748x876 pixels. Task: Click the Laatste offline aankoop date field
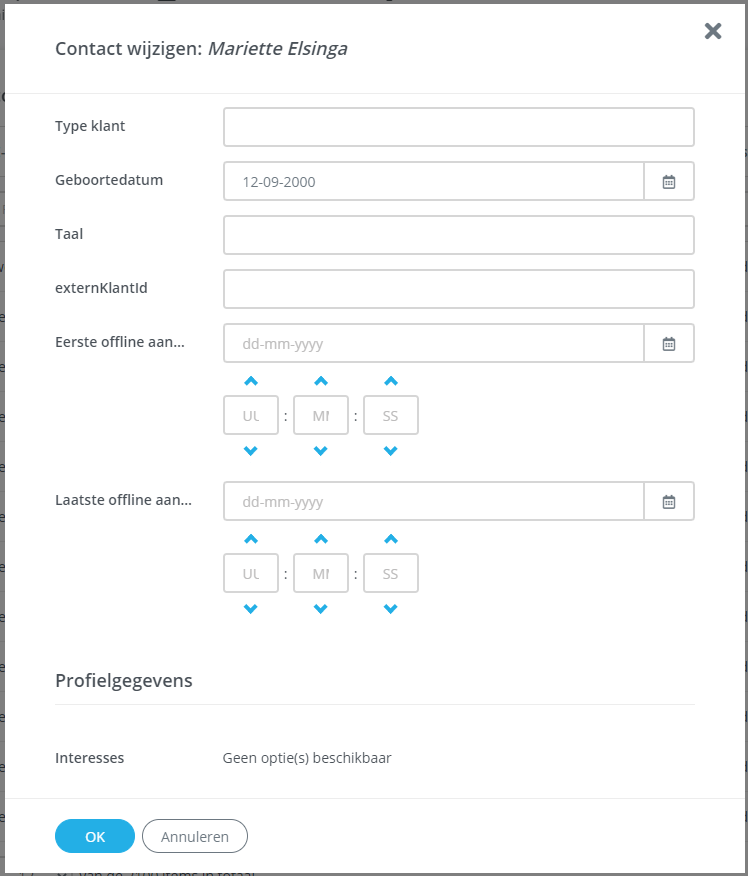[x=433, y=502]
